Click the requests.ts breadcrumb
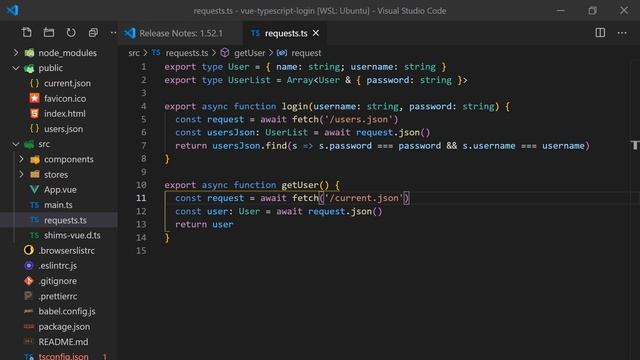 (187, 53)
